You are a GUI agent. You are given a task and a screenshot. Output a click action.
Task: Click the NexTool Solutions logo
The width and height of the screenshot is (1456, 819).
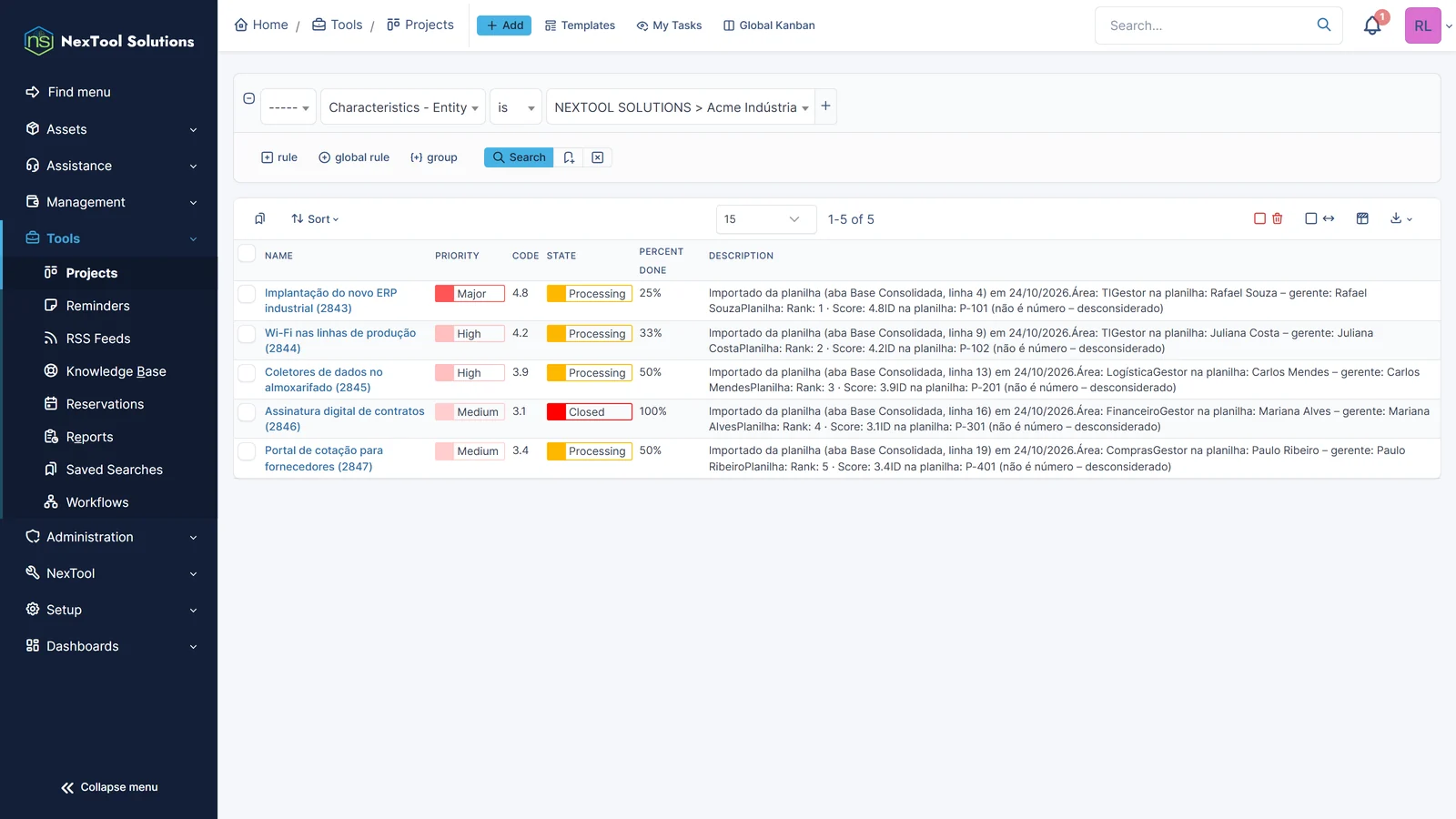point(109,41)
